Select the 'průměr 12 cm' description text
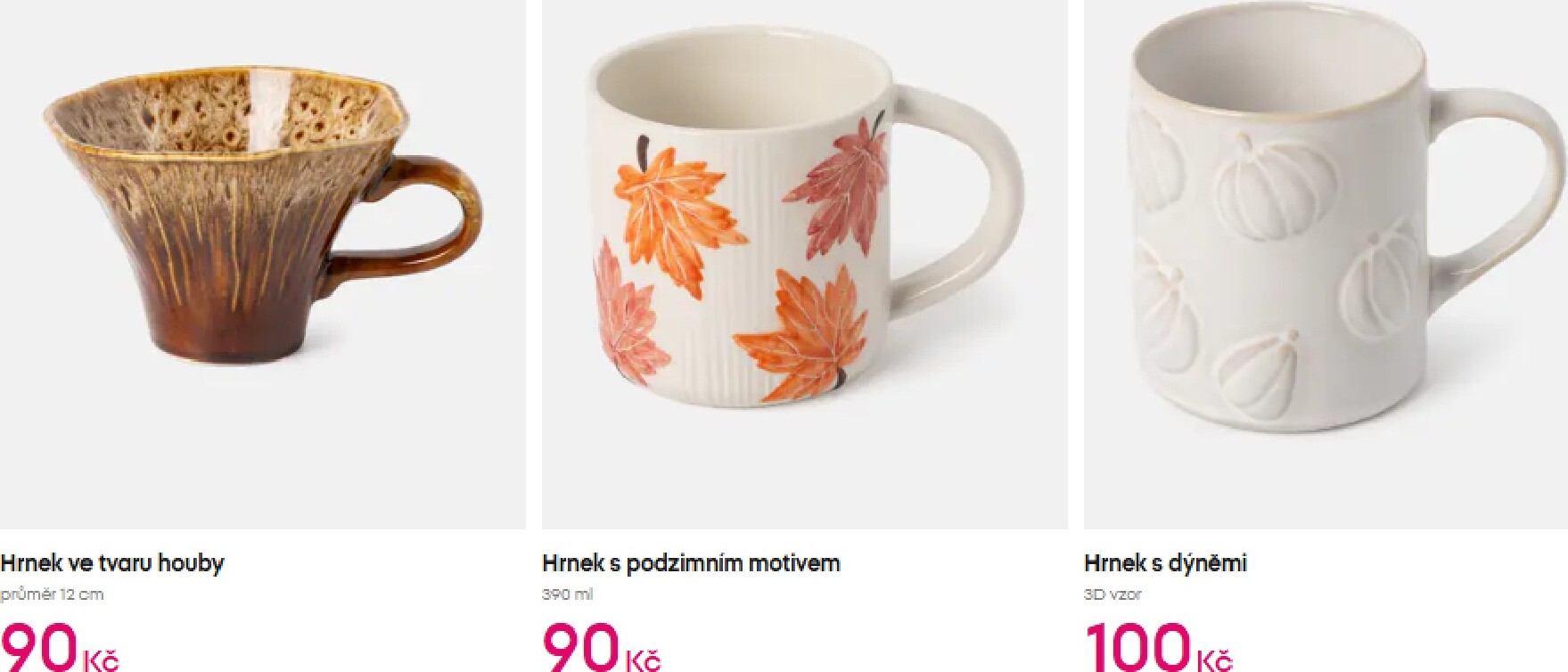This screenshot has width=1568, height=672. pos(52,594)
